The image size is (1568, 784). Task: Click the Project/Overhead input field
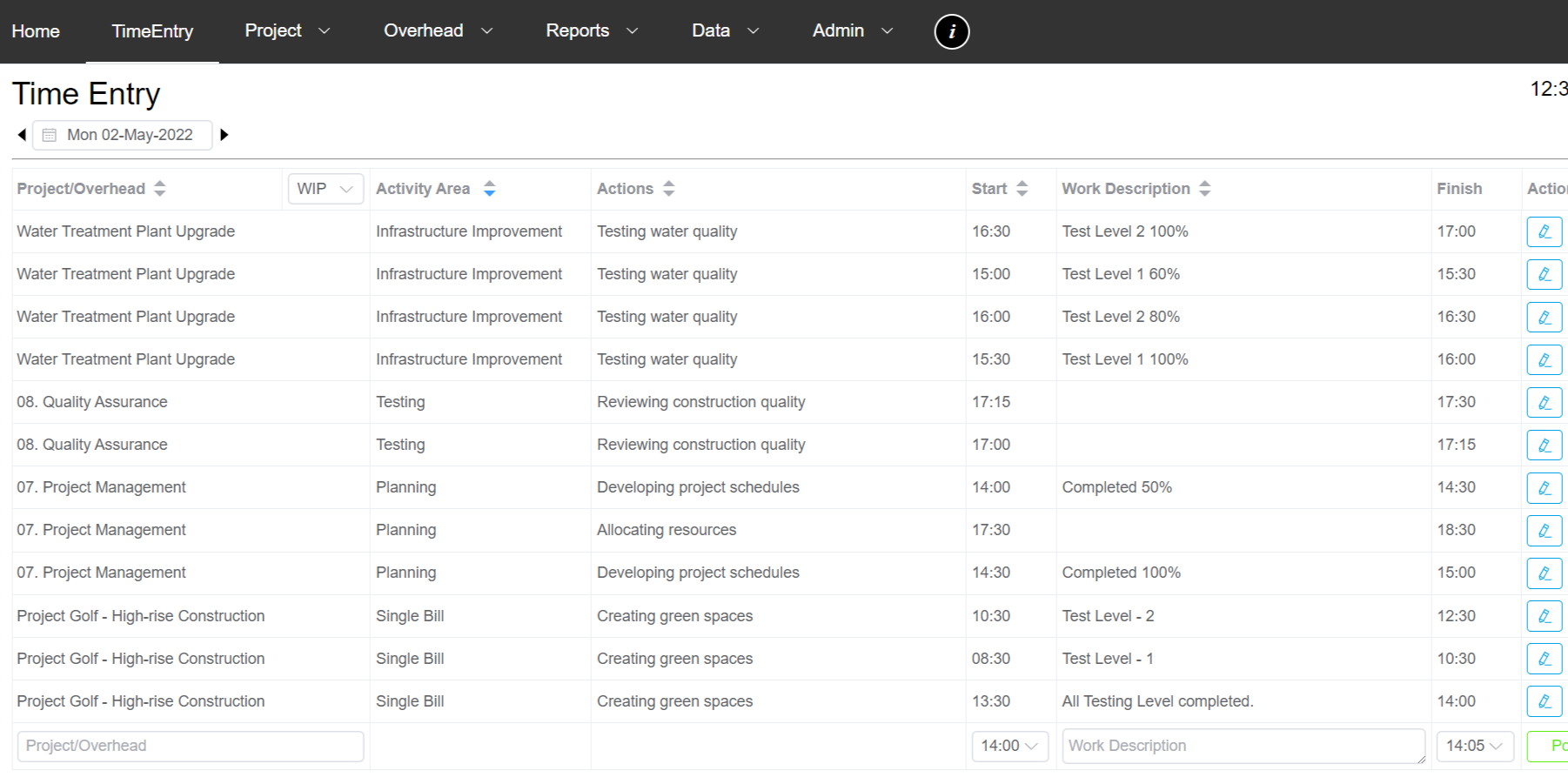(190, 746)
